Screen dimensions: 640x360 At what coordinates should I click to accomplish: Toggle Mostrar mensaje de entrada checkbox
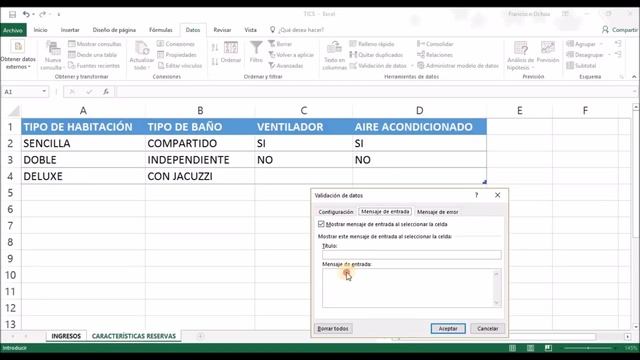coord(321,224)
